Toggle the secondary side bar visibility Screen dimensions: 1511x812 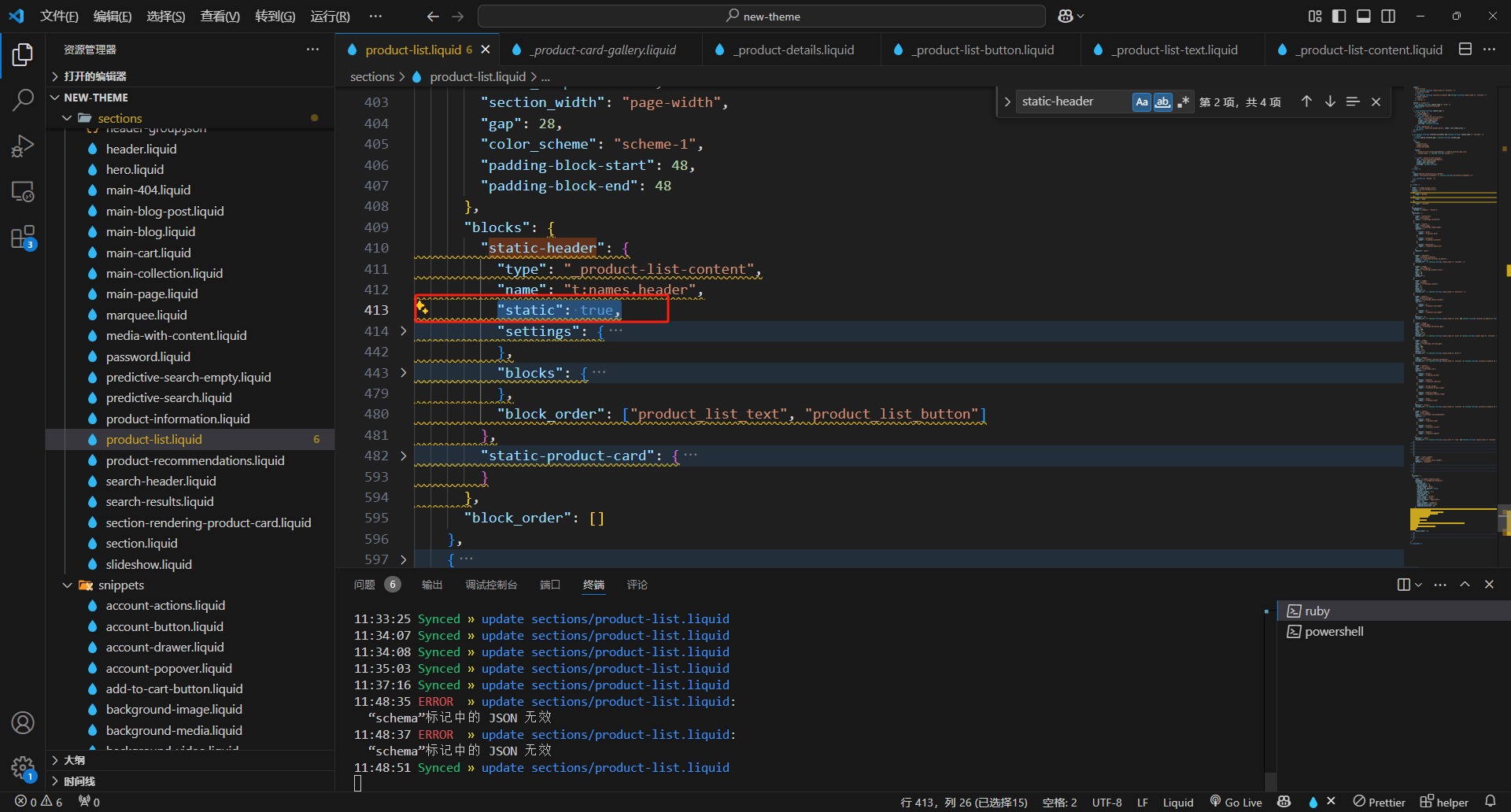[x=1388, y=16]
